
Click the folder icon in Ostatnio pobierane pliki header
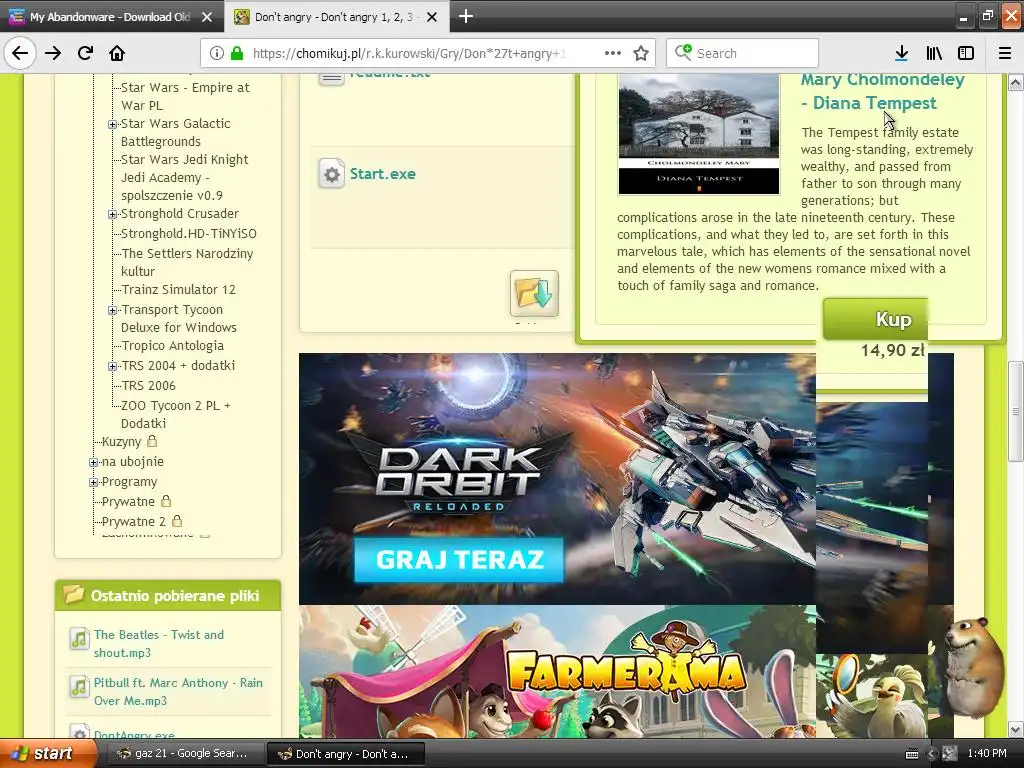(74, 594)
